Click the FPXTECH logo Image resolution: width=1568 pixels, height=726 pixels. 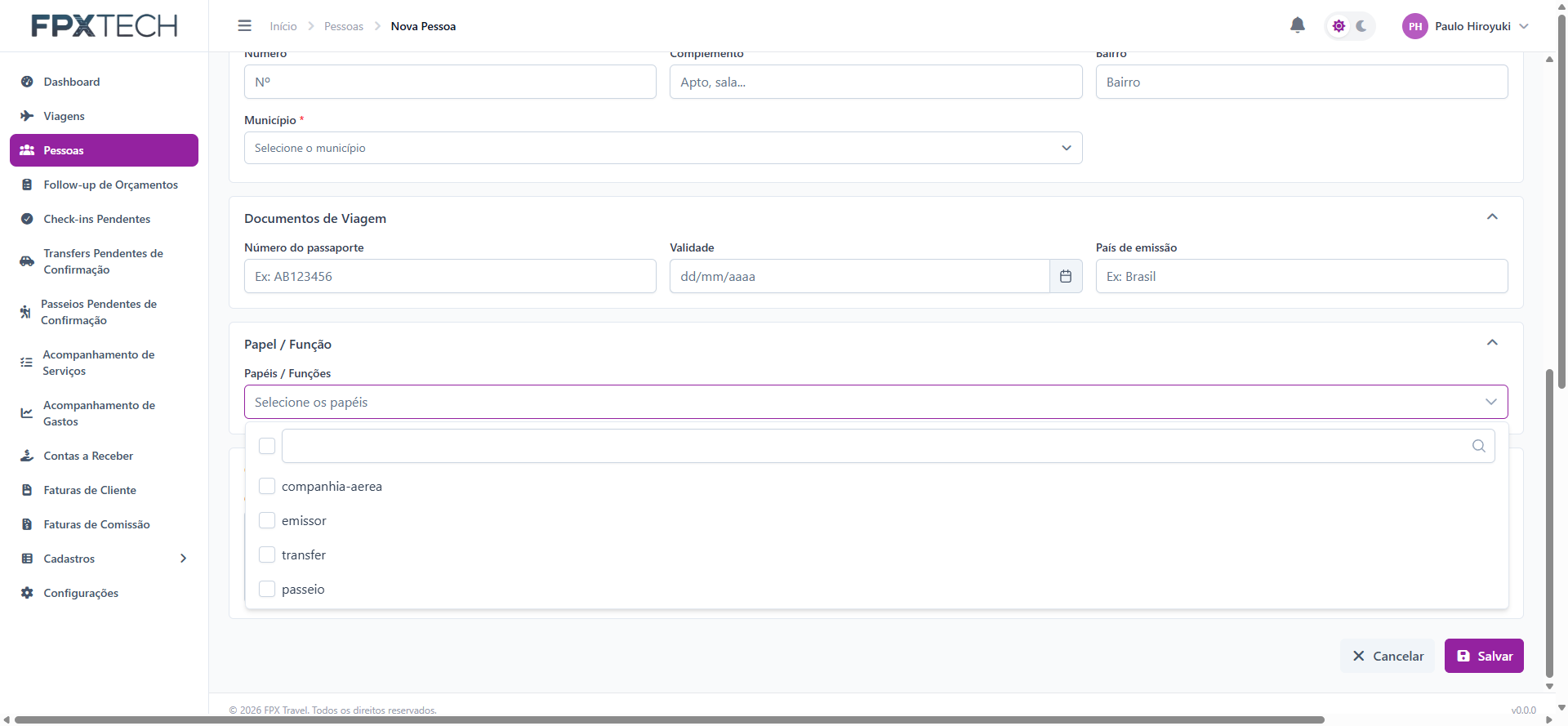(x=105, y=25)
